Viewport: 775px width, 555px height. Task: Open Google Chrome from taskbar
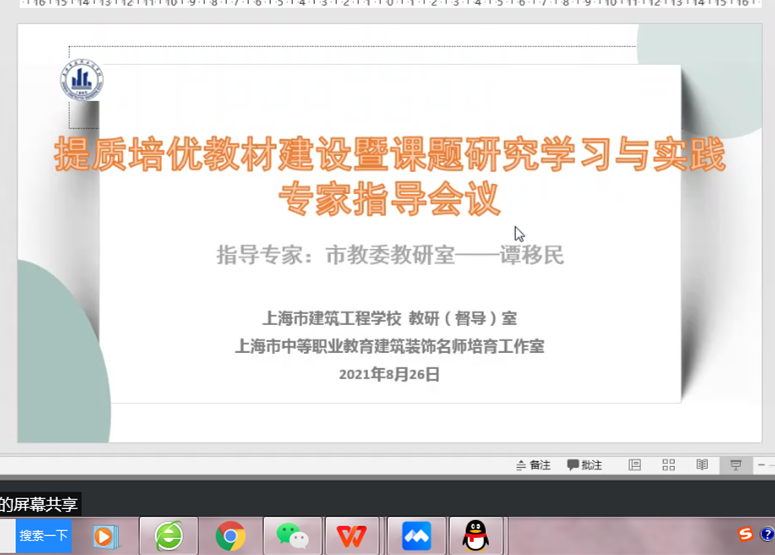tap(230, 536)
